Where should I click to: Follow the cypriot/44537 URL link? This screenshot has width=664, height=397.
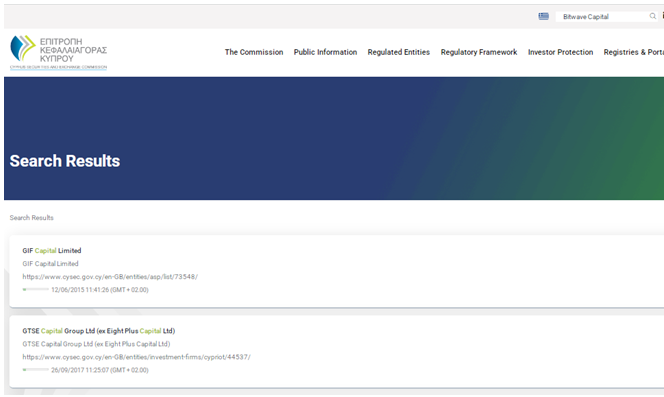point(136,357)
